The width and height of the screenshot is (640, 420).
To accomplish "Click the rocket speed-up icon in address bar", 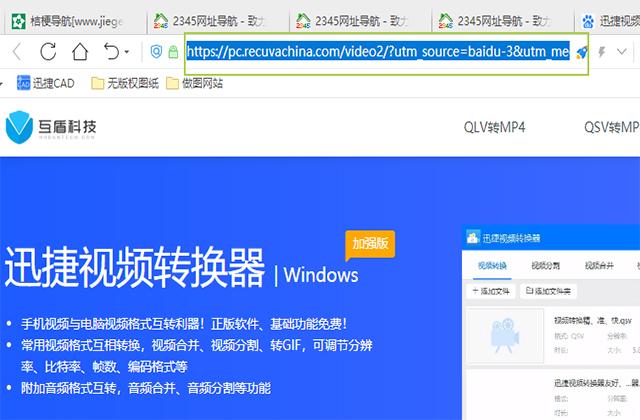I will (582, 51).
